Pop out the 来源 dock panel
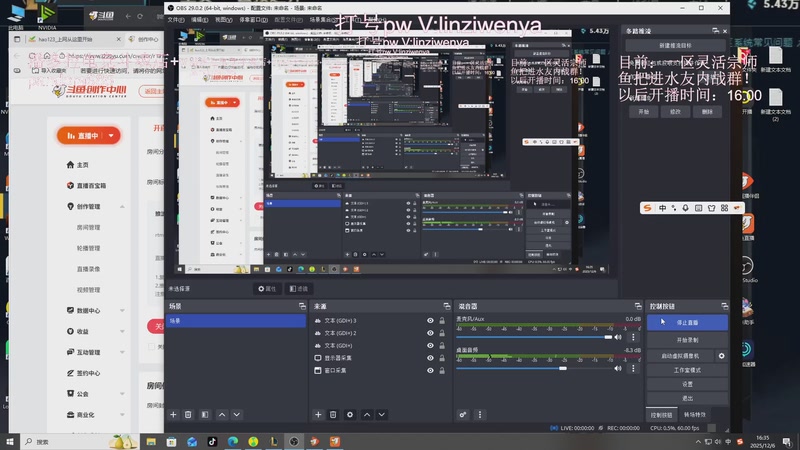 point(447,306)
